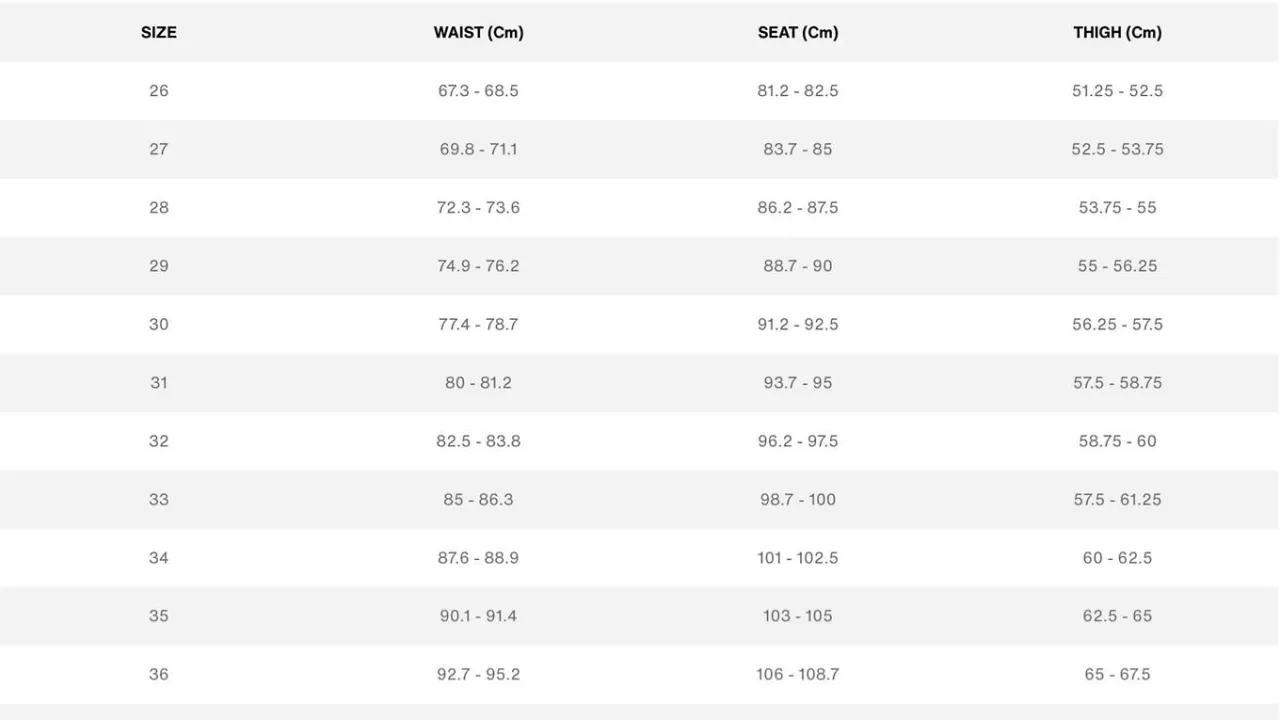This screenshot has width=1280, height=720.
Task: Select the waist value 77.4 - 78.7
Action: click(x=478, y=324)
